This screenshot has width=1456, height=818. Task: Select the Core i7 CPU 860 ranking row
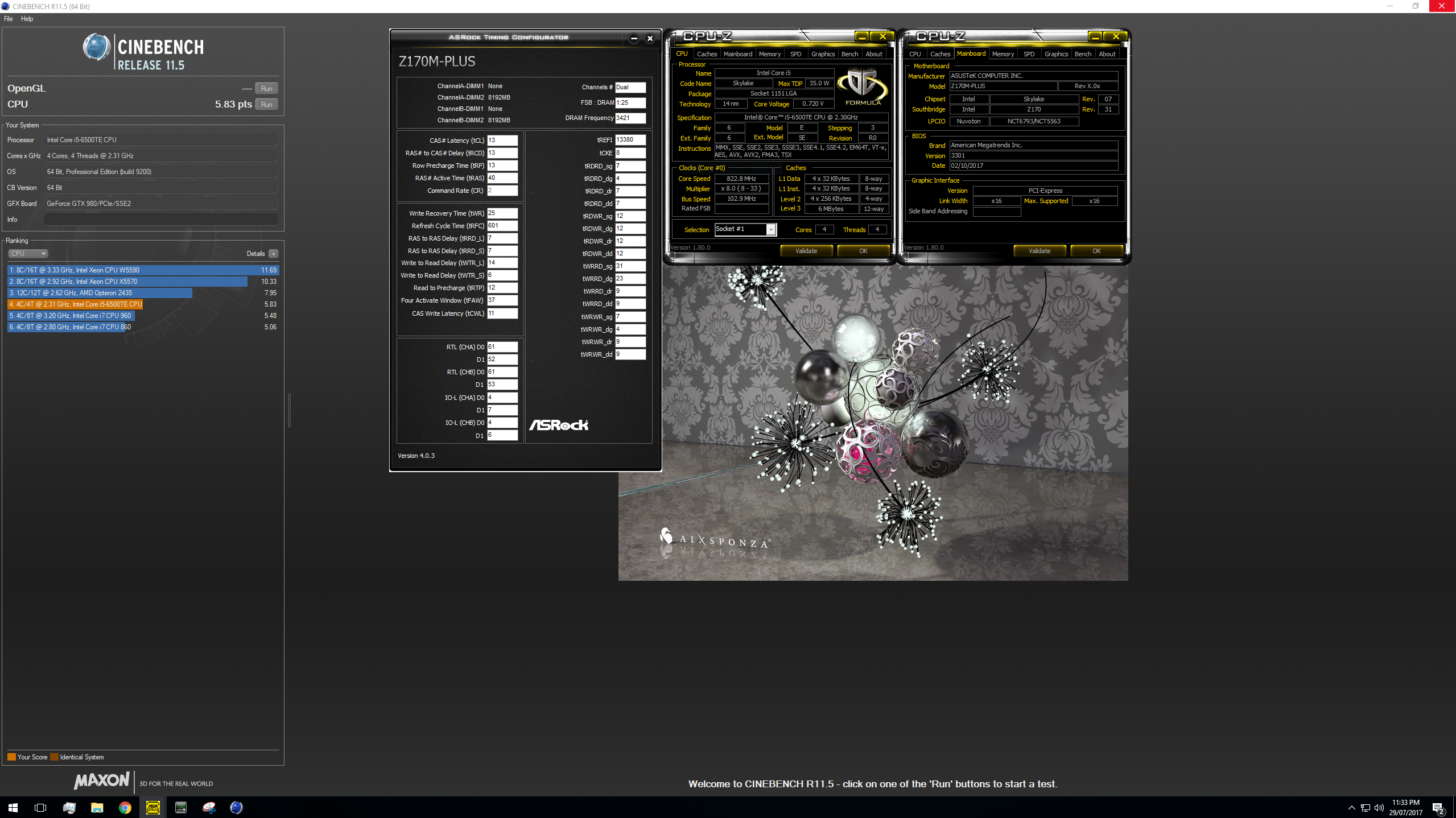click(x=143, y=327)
